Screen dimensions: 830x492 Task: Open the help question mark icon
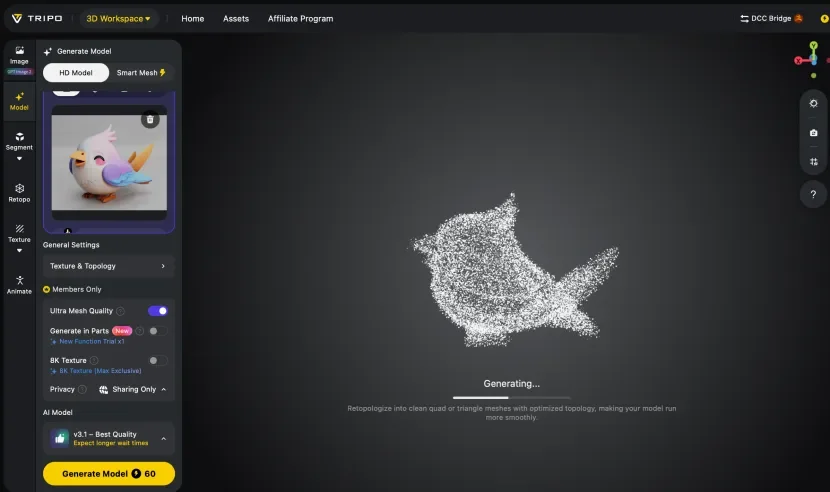tap(814, 194)
